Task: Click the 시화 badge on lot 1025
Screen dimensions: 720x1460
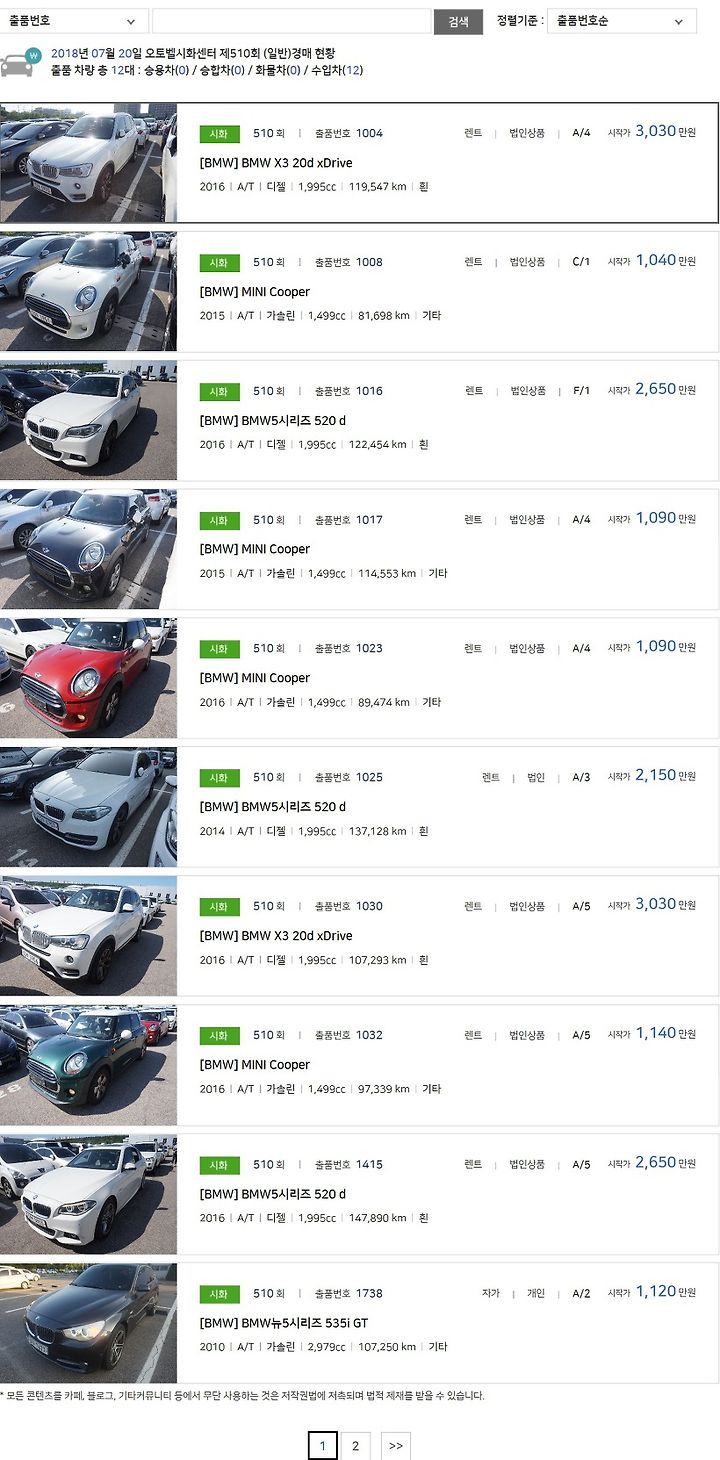Action: [x=219, y=778]
